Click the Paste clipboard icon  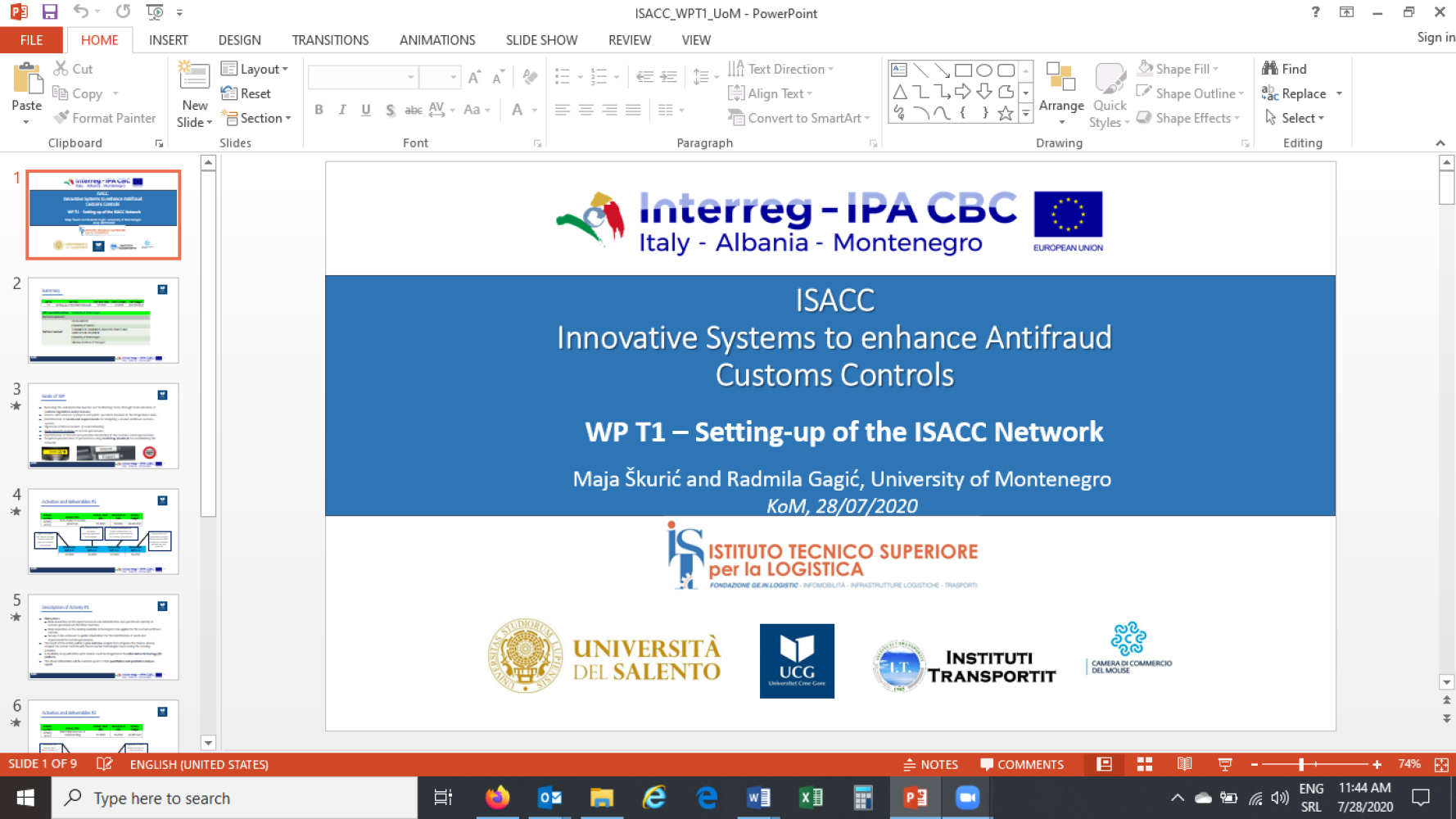pos(27,82)
